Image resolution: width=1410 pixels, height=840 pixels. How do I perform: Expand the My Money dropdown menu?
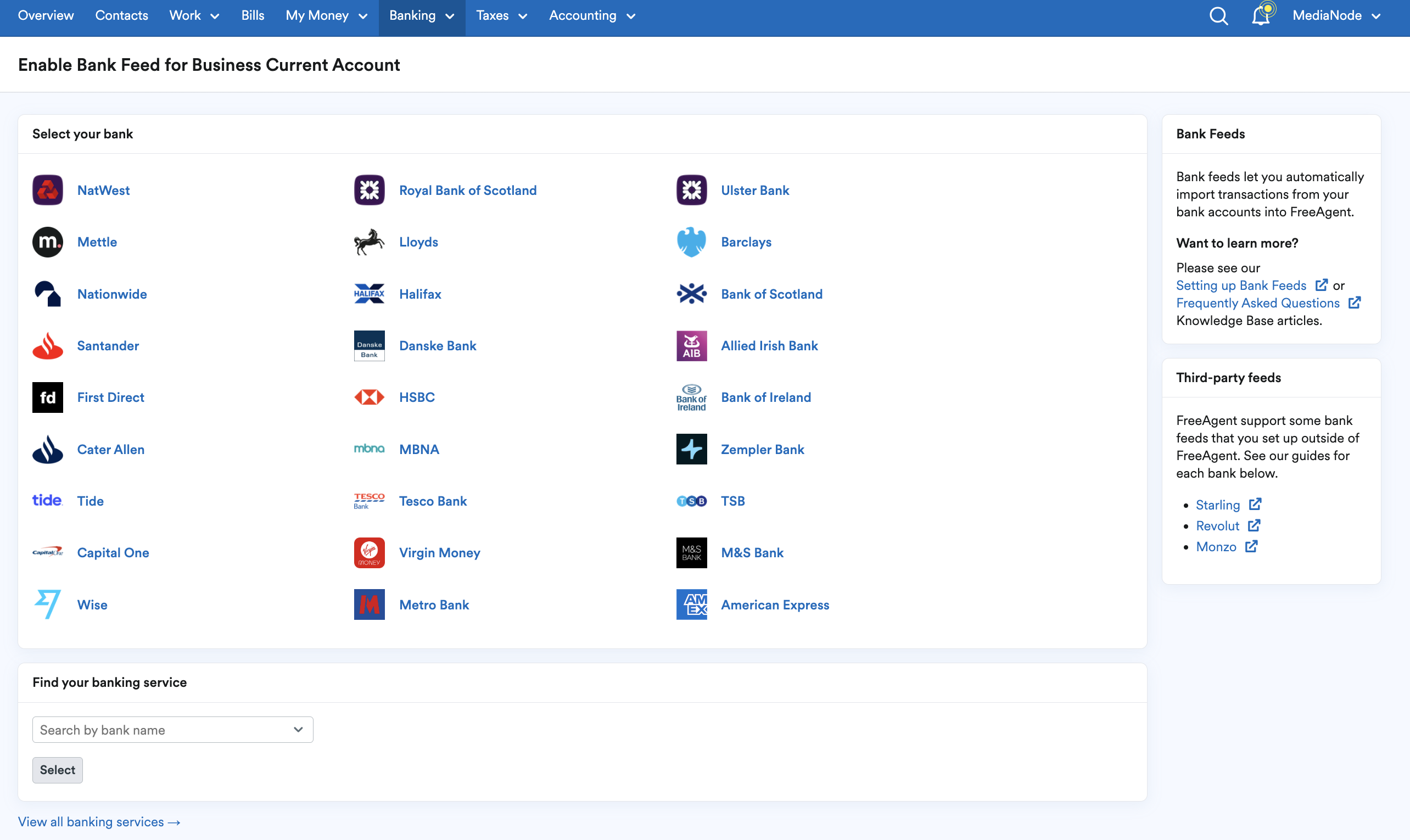tap(327, 16)
